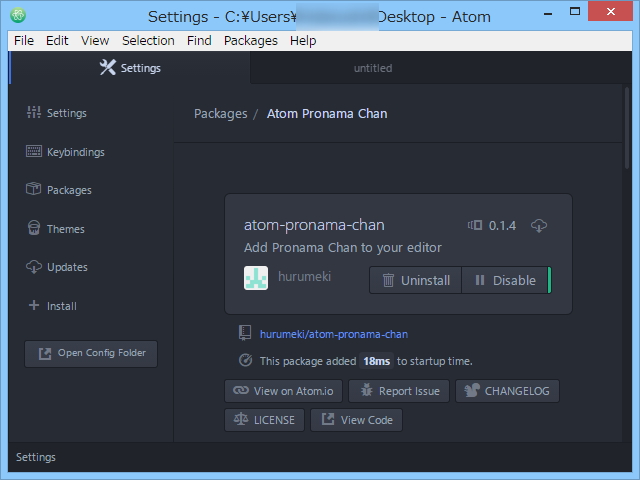Open Settings section in sidebar
Viewport: 640px width, 480px height.
click(x=67, y=113)
